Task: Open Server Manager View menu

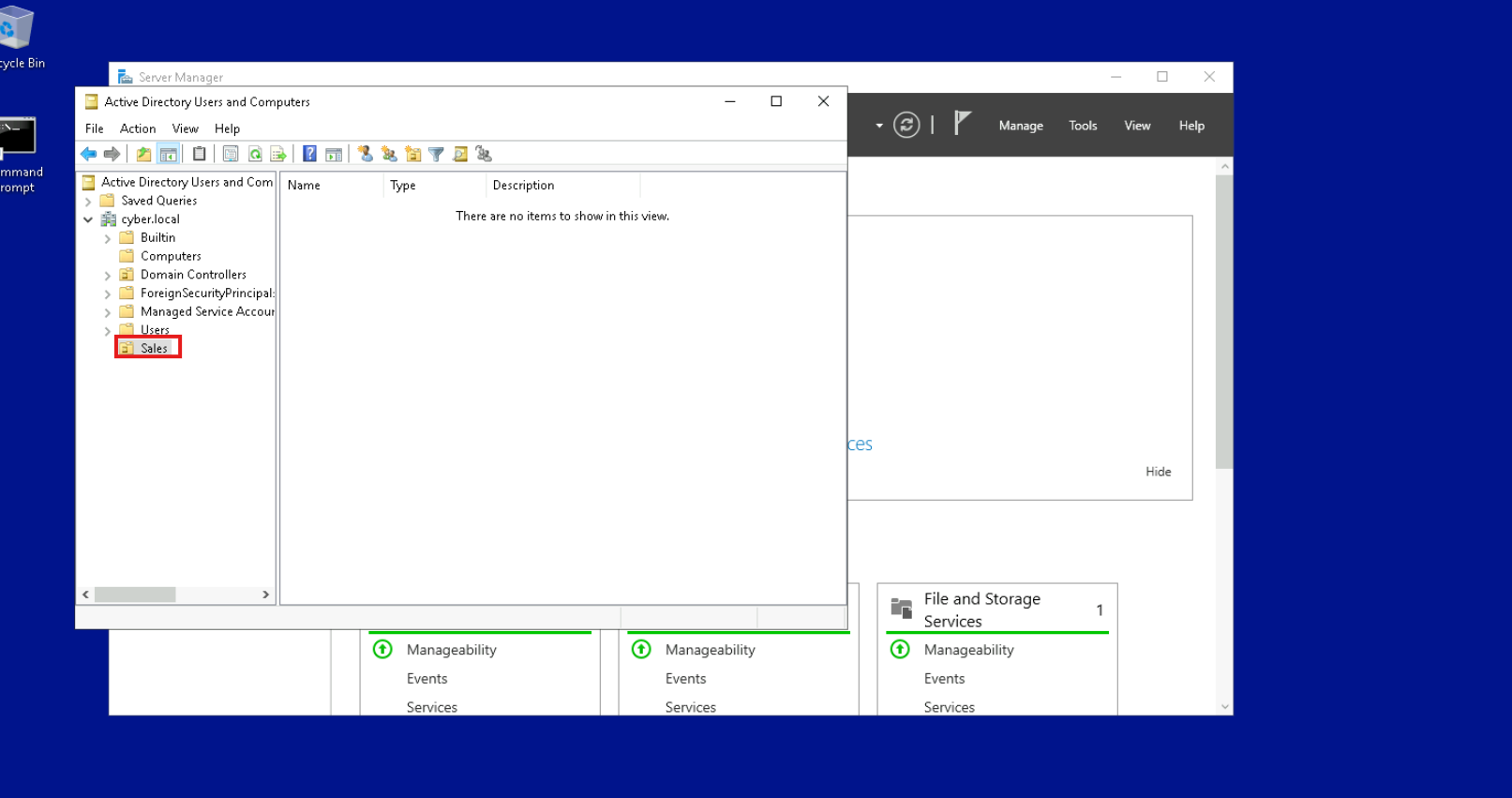Action: point(1137,126)
